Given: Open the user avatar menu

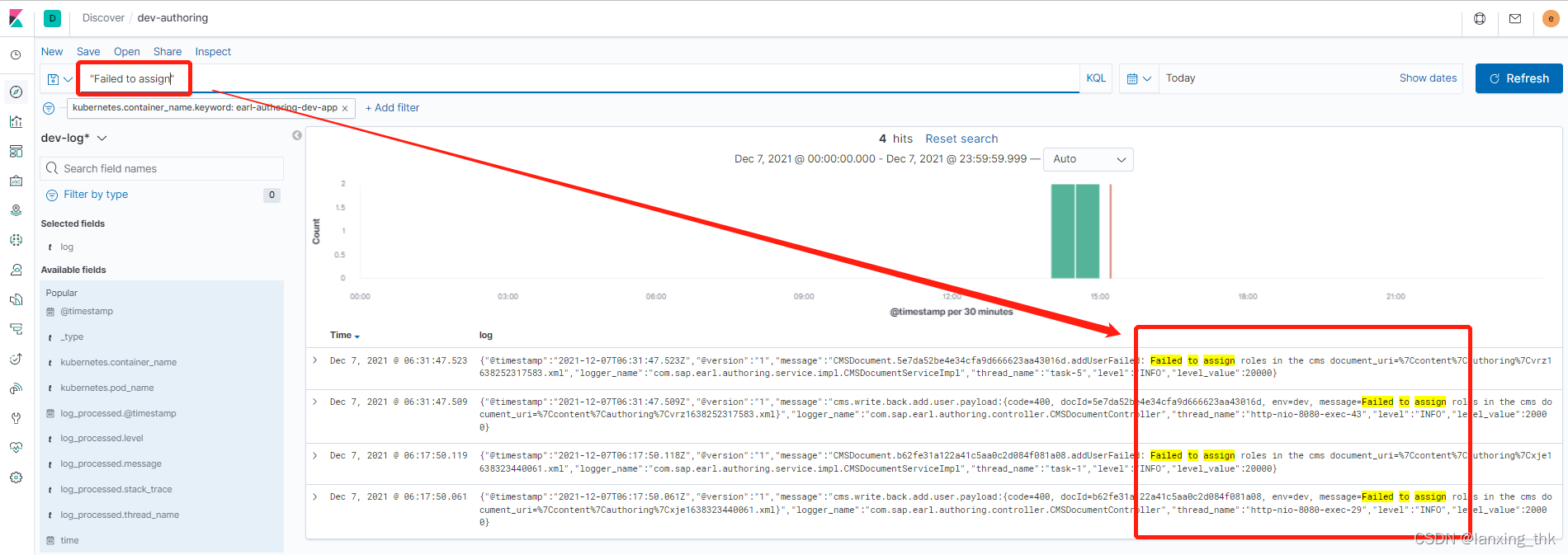Looking at the screenshot, I should point(1551,18).
